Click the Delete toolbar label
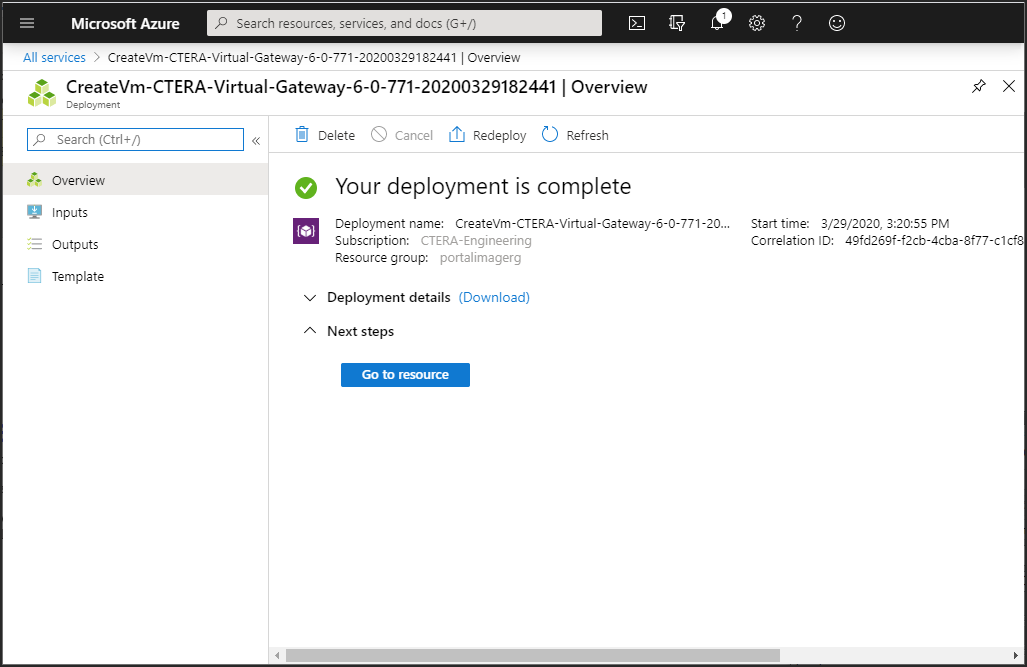 (336, 135)
